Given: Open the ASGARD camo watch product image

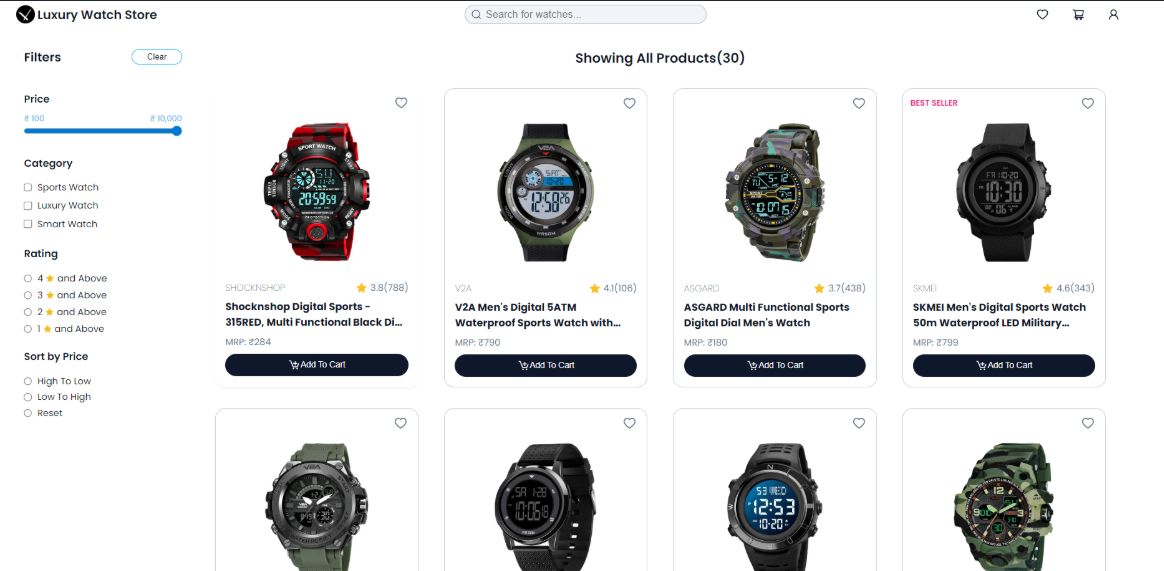Looking at the screenshot, I should (774, 192).
